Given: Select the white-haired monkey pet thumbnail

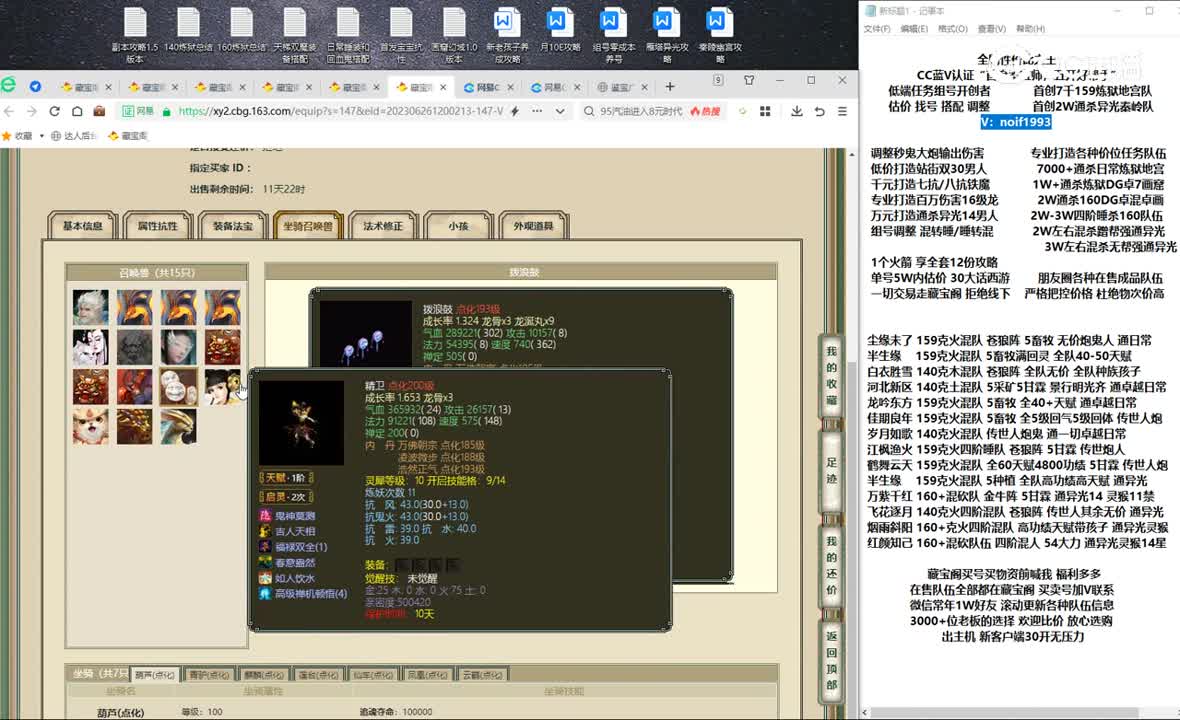Looking at the screenshot, I should (90, 308).
